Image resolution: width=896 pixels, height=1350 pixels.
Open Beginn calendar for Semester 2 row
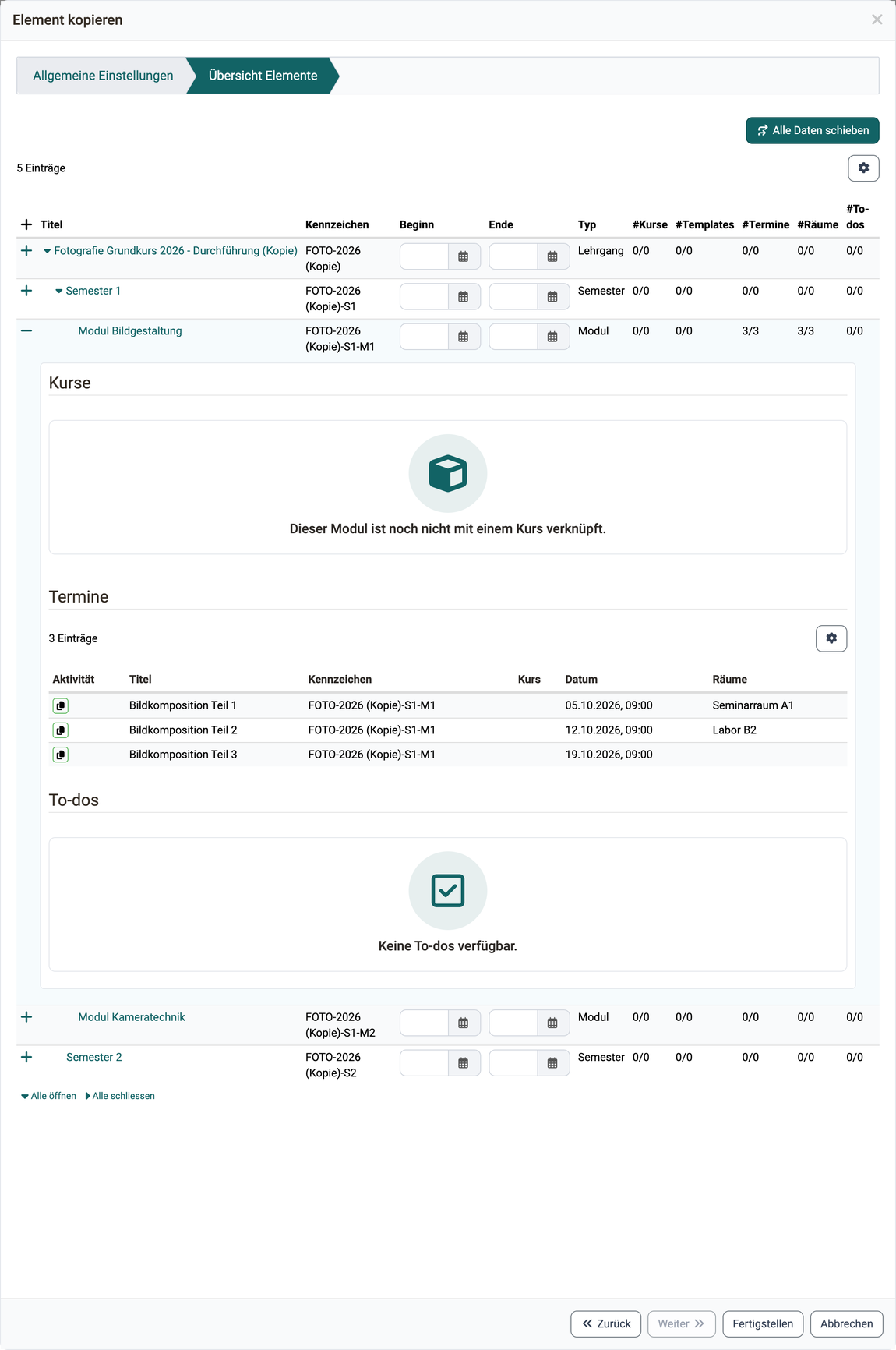464,1063
